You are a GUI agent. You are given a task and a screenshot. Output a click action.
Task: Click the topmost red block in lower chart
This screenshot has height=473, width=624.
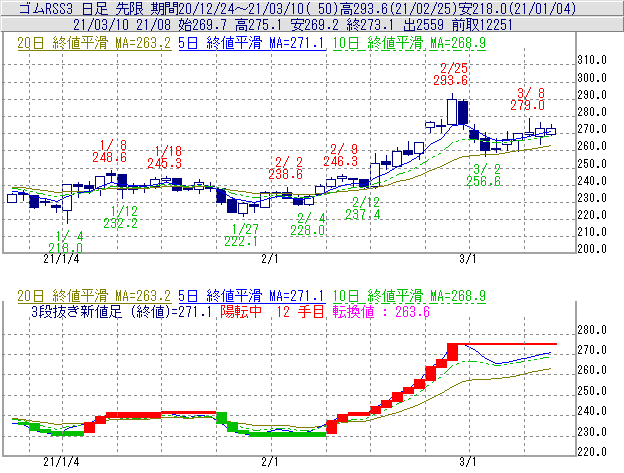[x=452, y=352]
